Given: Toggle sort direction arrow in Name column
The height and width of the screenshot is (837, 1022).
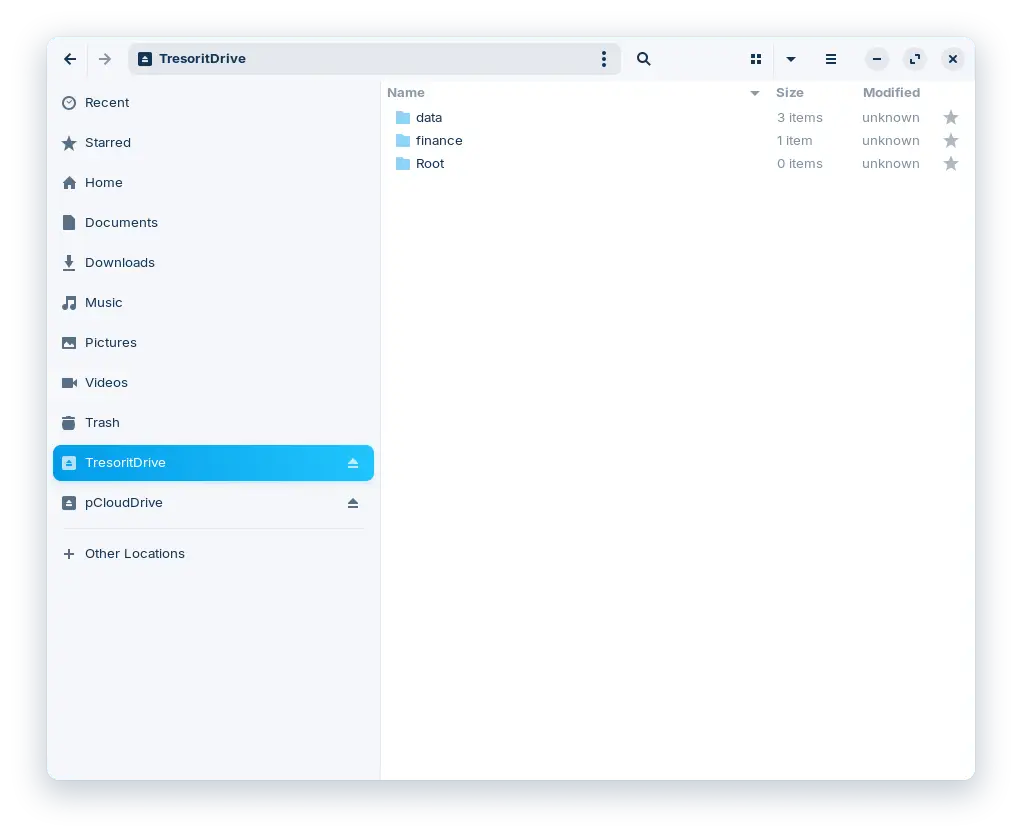Looking at the screenshot, I should [x=755, y=93].
